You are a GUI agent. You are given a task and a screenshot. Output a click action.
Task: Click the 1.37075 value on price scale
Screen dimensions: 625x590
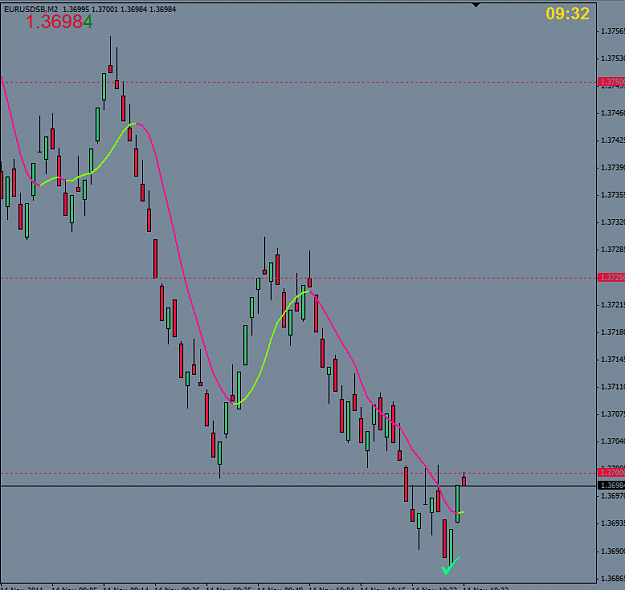click(613, 414)
